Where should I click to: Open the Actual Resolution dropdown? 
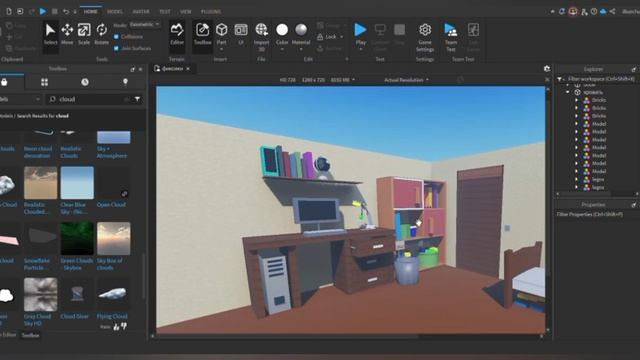(x=406, y=80)
